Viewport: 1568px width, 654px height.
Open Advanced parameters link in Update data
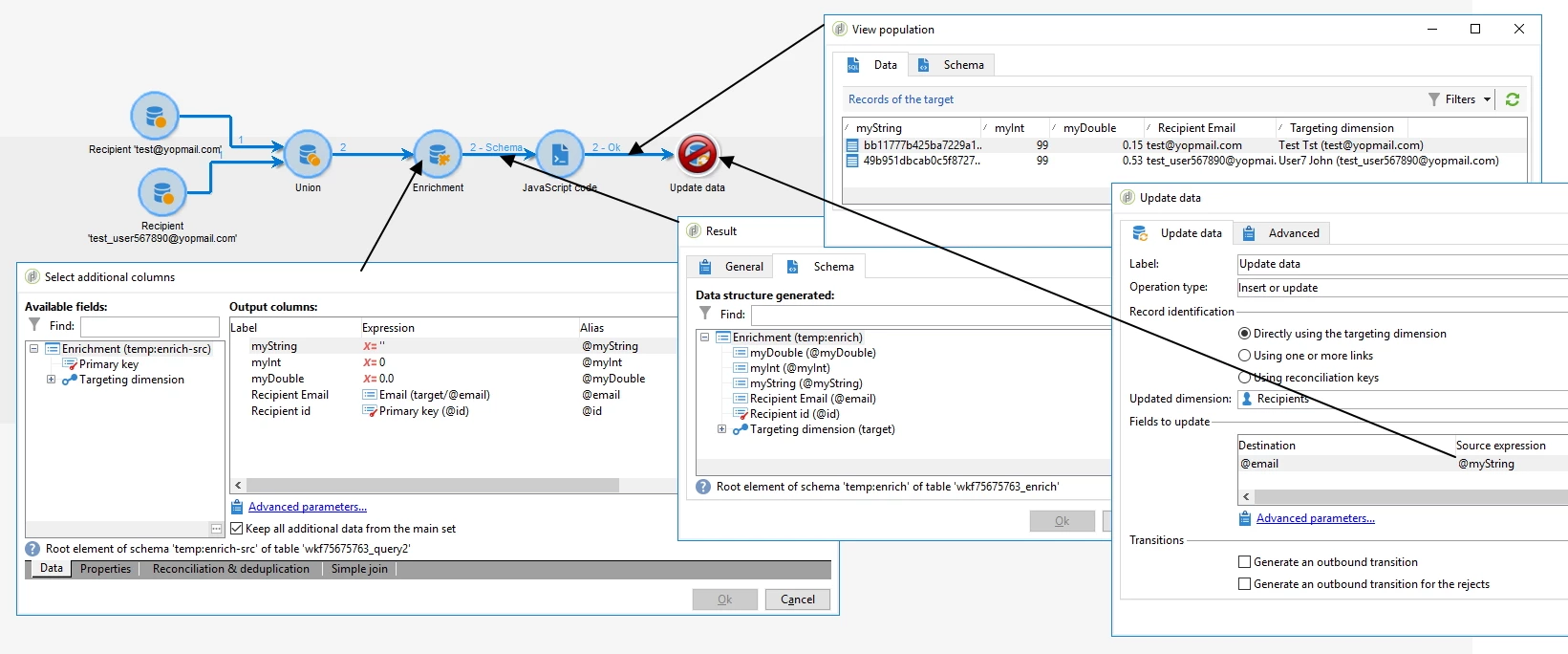click(1316, 518)
